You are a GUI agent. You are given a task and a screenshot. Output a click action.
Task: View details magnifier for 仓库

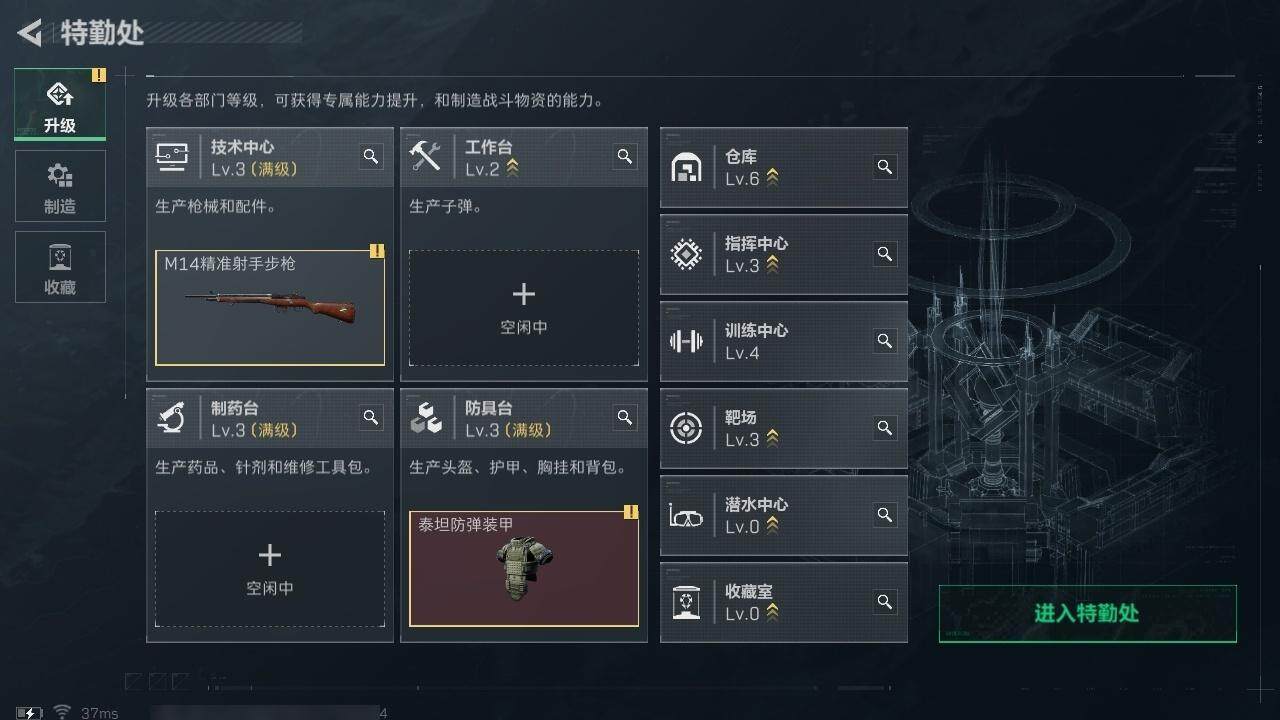885,166
